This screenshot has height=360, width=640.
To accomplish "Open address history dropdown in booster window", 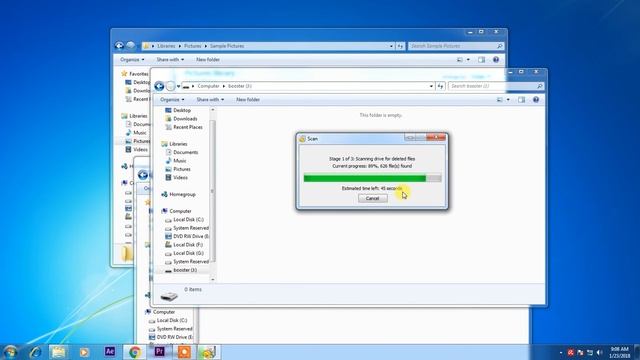I will click(x=431, y=86).
